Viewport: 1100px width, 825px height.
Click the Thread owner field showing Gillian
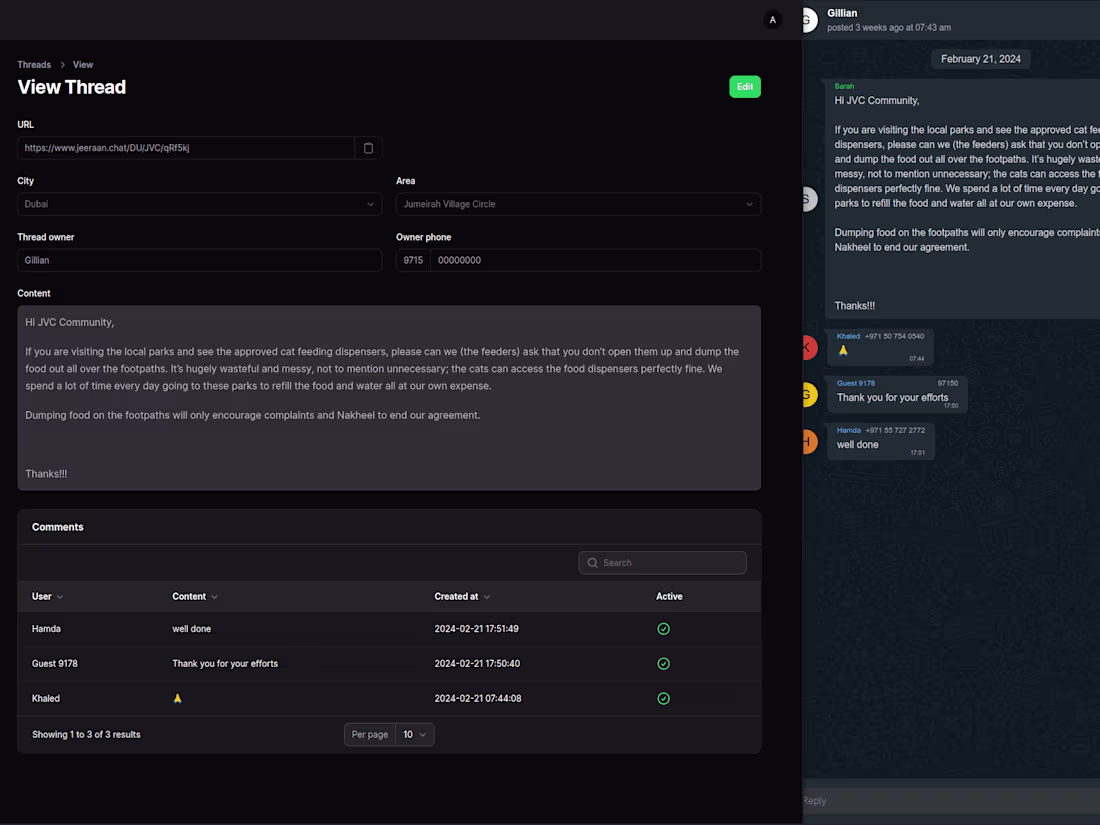pos(199,260)
